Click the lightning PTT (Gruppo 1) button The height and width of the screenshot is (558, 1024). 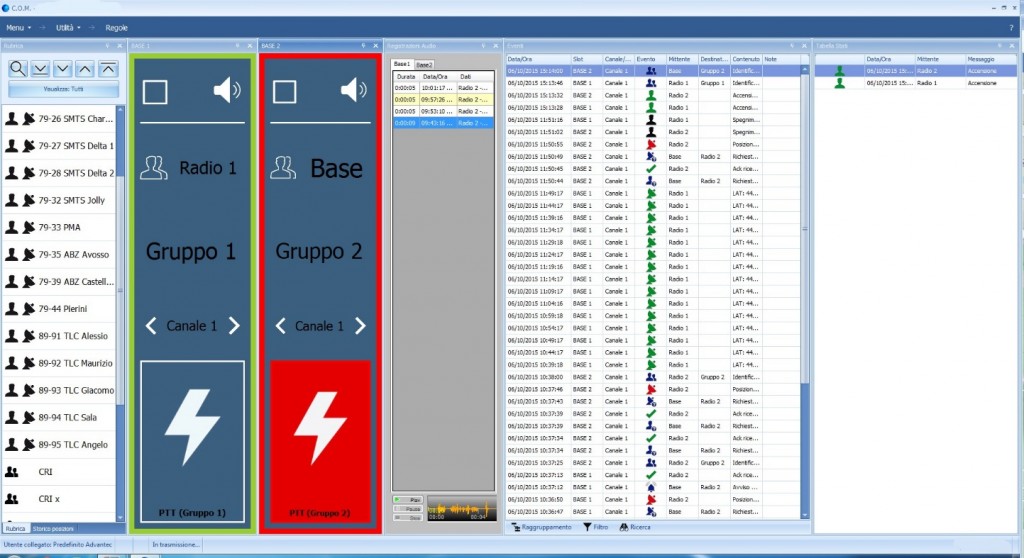(x=192, y=442)
